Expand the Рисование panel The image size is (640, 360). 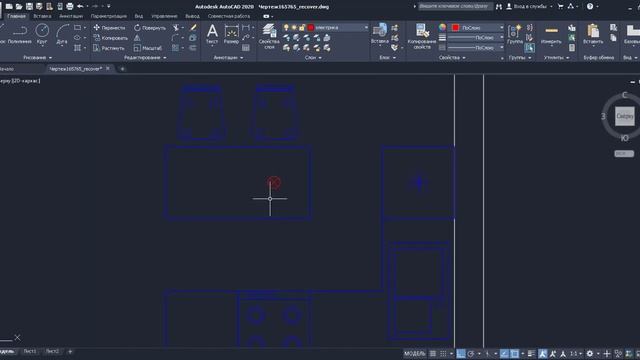coord(38,58)
